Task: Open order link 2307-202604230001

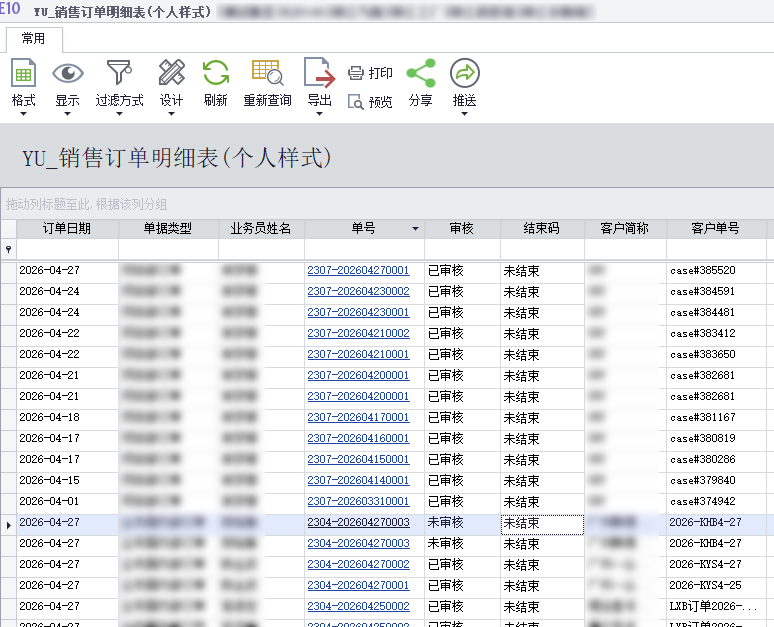Action: click(358, 313)
